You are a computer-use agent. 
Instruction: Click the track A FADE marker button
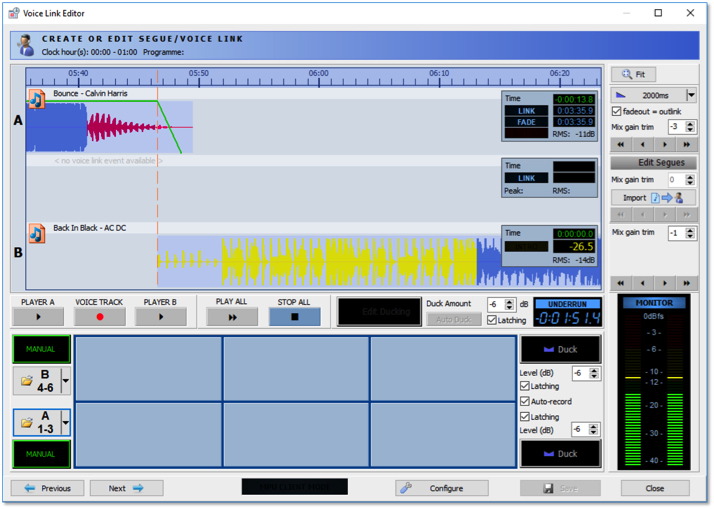click(x=526, y=122)
